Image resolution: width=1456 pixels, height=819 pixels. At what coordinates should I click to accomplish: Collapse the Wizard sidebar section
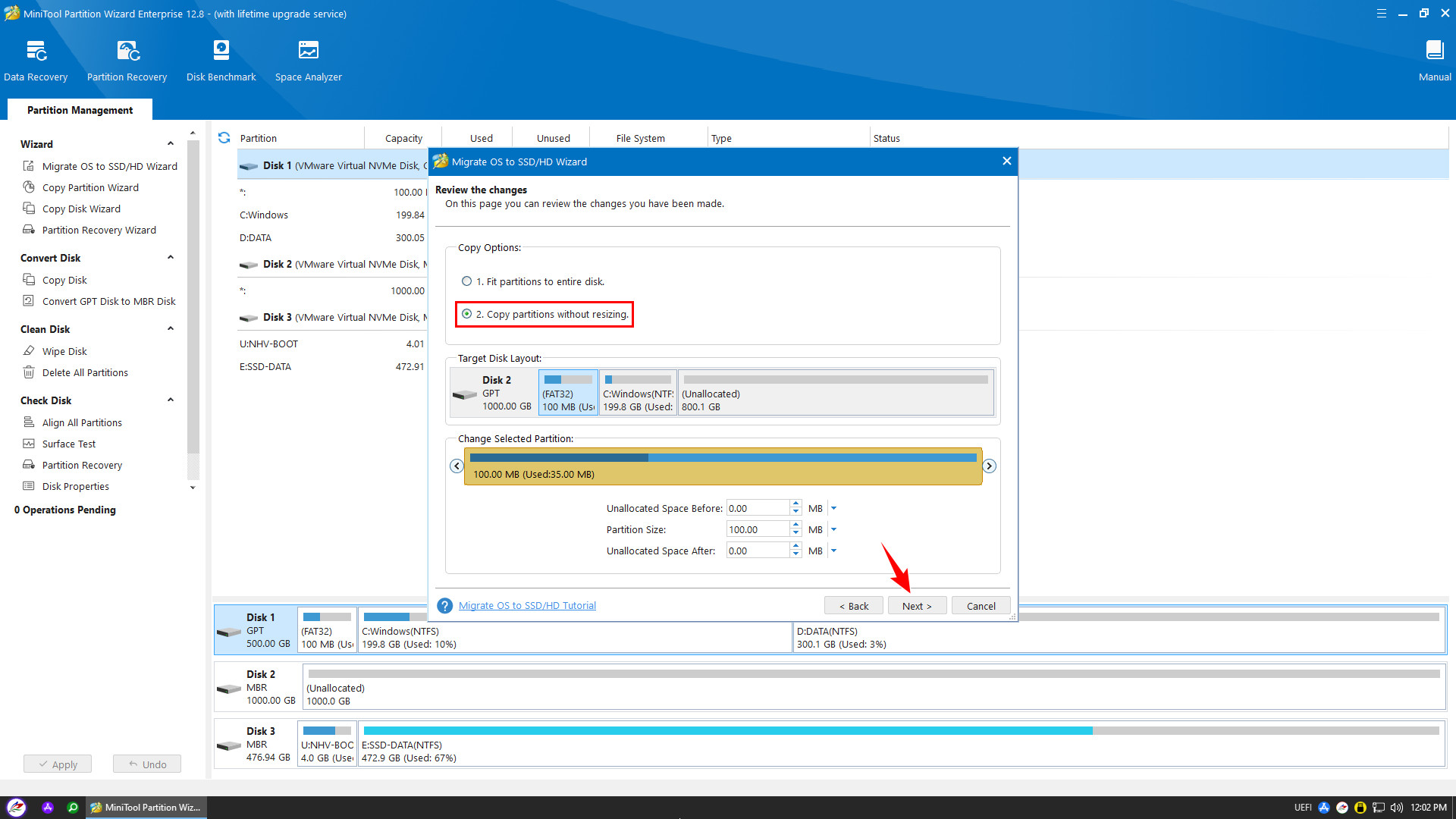point(171,144)
